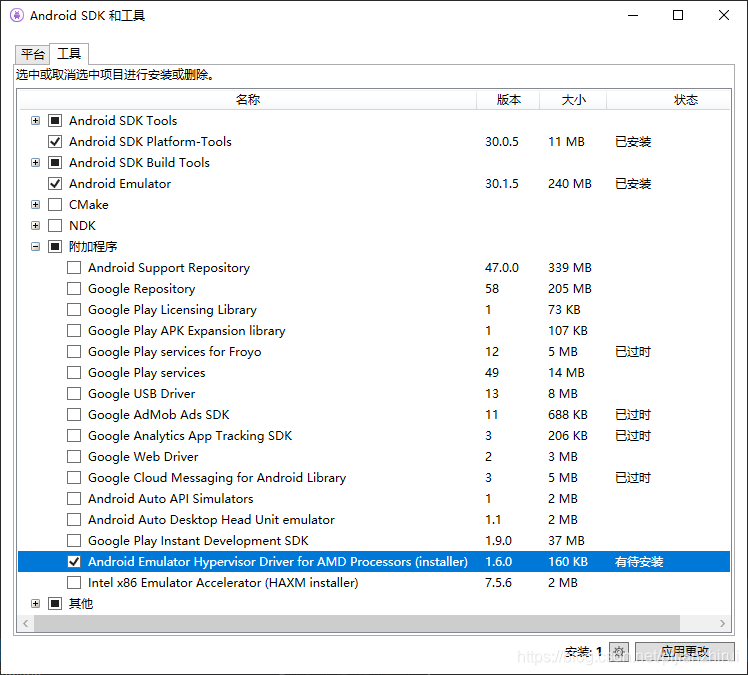
Task: Toggle the Android SDK Build Tools checkbox
Action: [x=55, y=163]
